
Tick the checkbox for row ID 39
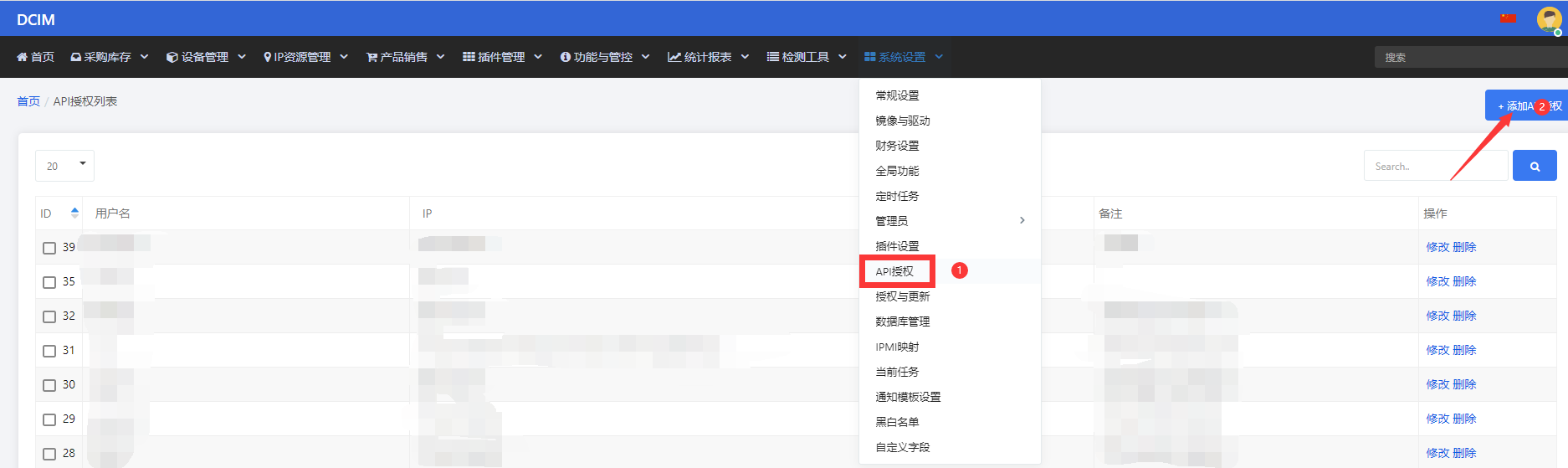pyautogui.click(x=49, y=248)
